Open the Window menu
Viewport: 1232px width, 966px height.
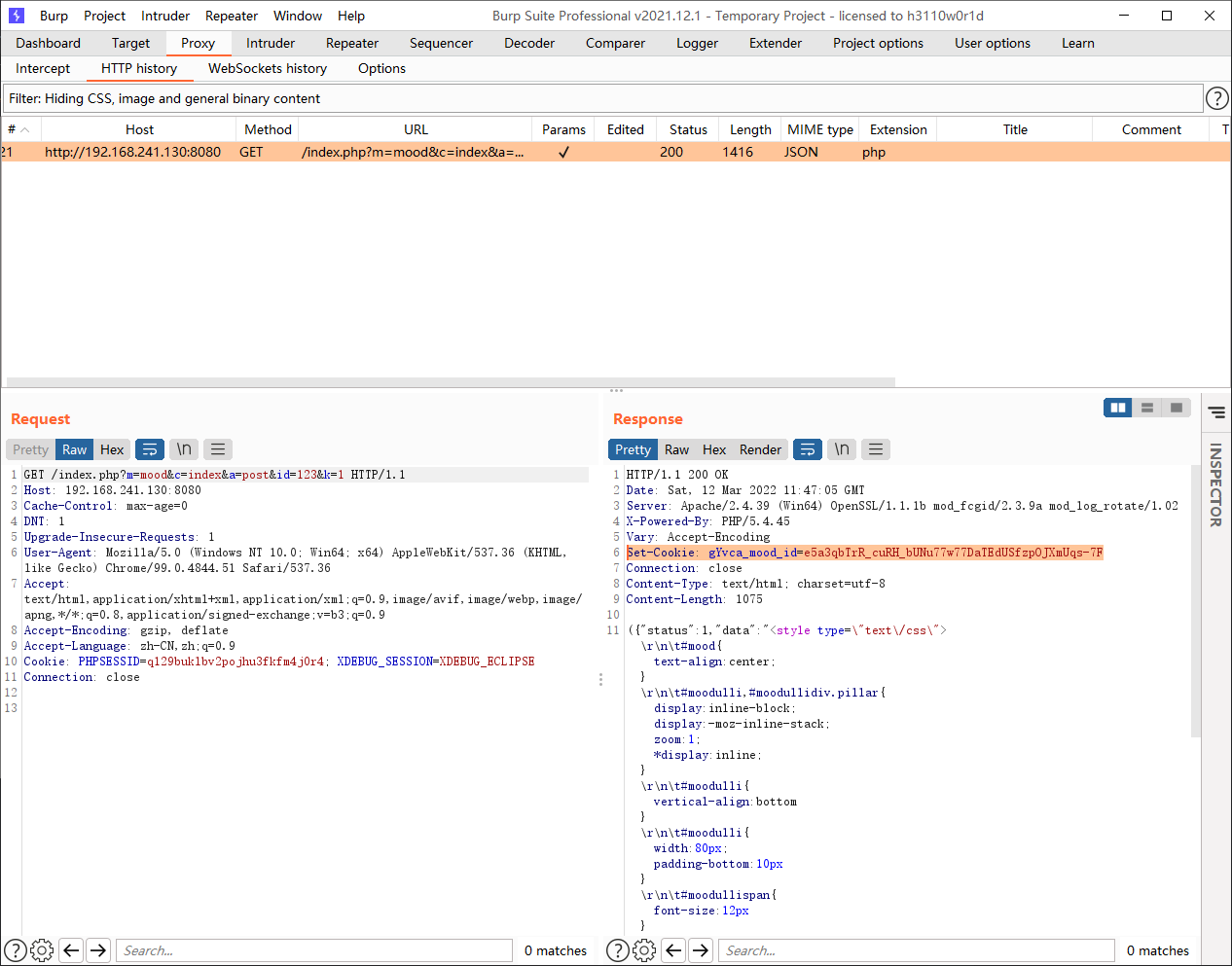coord(298,16)
